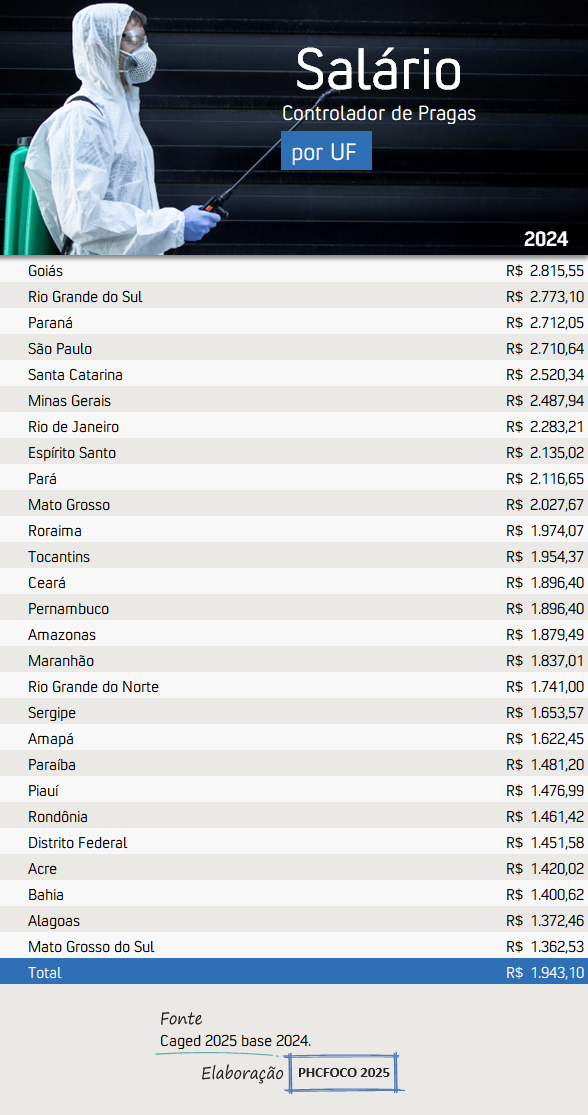Select the 'Caged 2025 base 2024' source text

[235, 1041]
